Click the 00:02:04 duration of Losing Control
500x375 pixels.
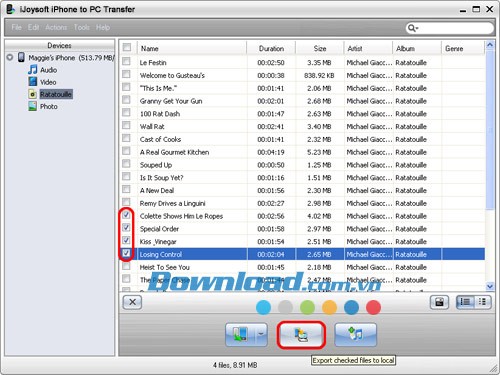[271, 254]
